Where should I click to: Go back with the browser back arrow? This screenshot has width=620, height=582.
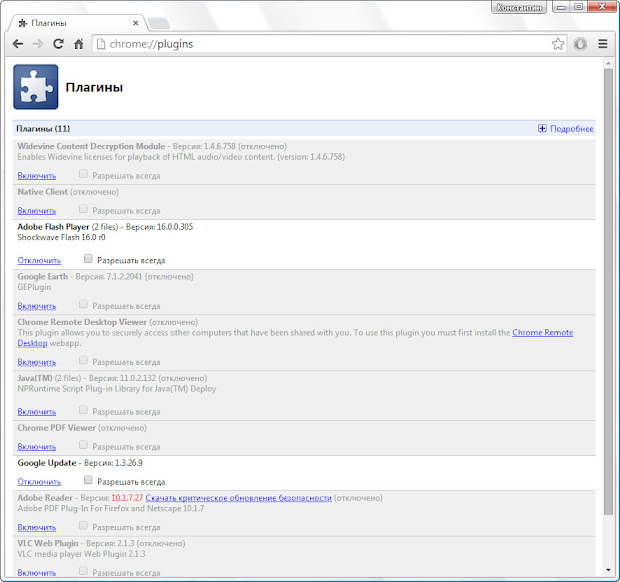pyautogui.click(x=18, y=44)
